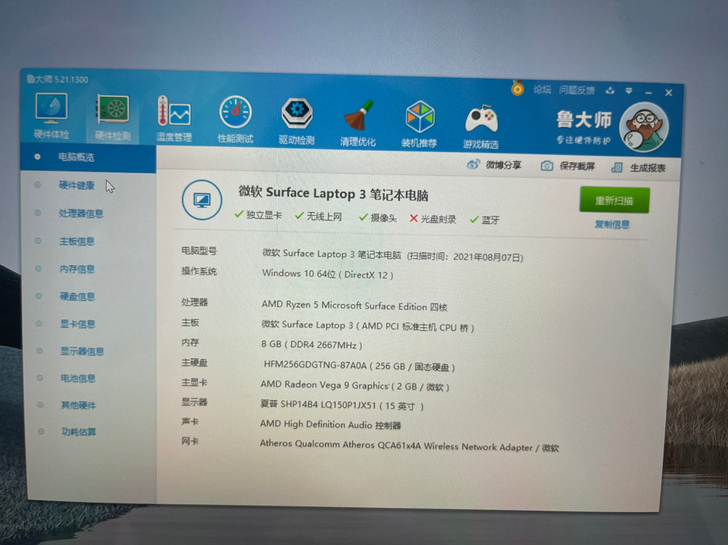728x545 pixels.
Task: Click 无线上网 feature check item
Action: (x=318, y=216)
